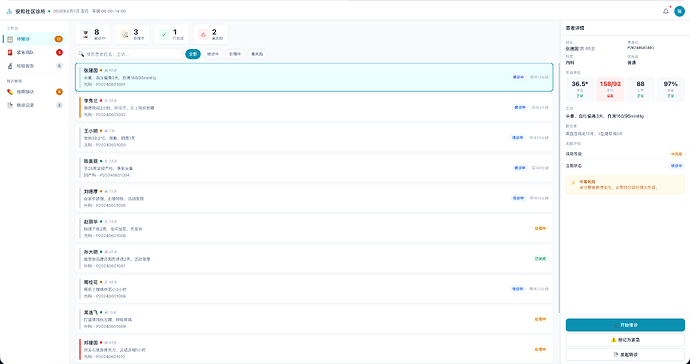Open the sidebar item with badge 5
This screenshot has width=690, height=364.
[35, 66]
